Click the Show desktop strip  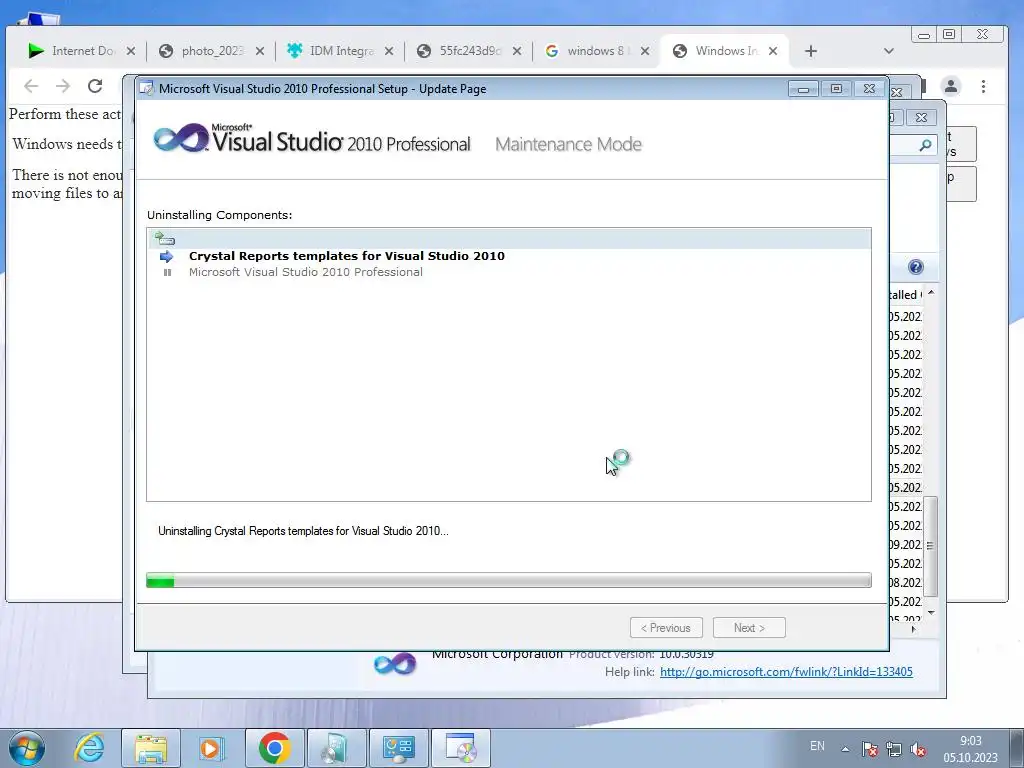(1016, 748)
